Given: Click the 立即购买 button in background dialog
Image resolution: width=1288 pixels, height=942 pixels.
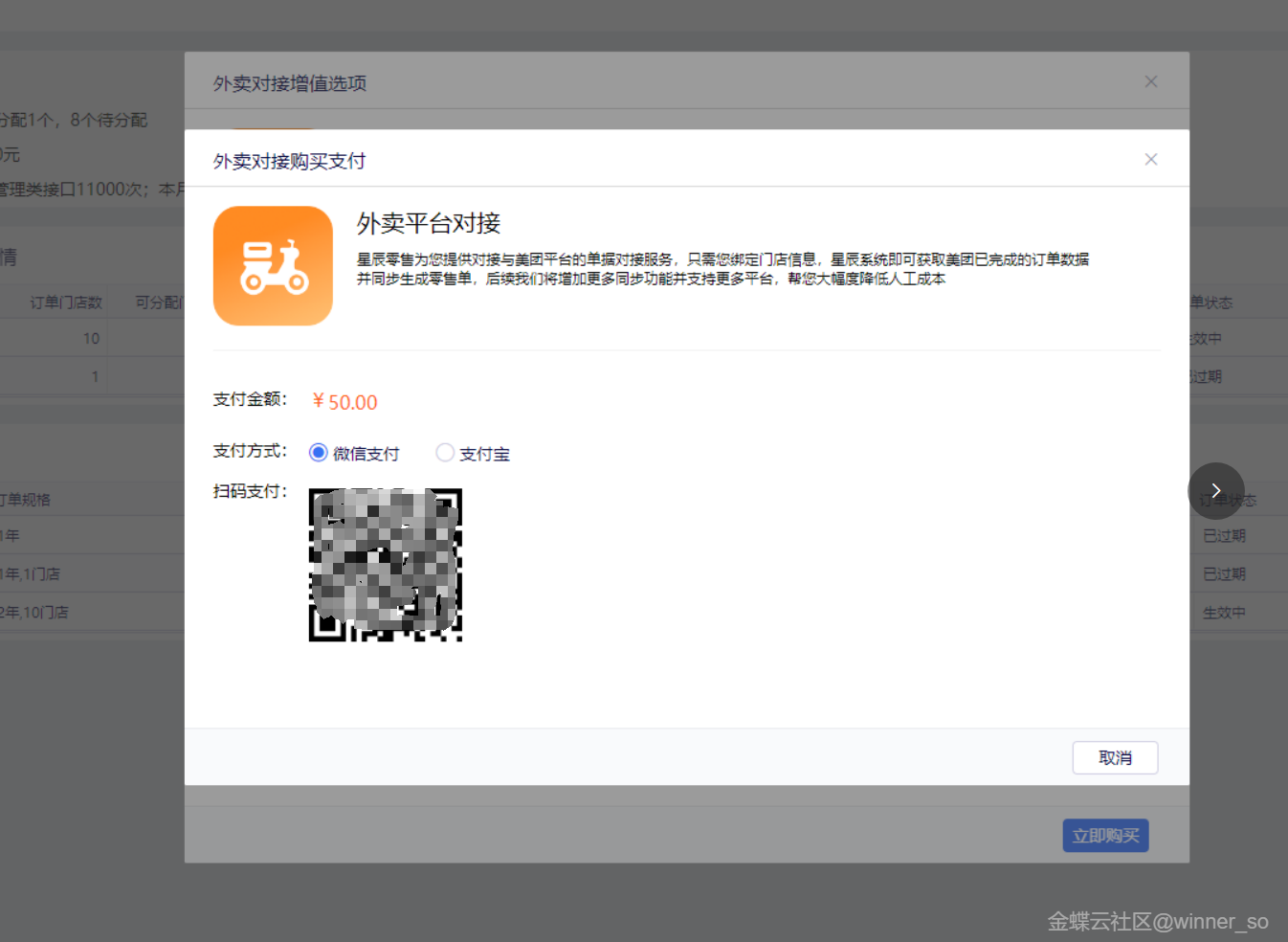Looking at the screenshot, I should pyautogui.click(x=1105, y=836).
